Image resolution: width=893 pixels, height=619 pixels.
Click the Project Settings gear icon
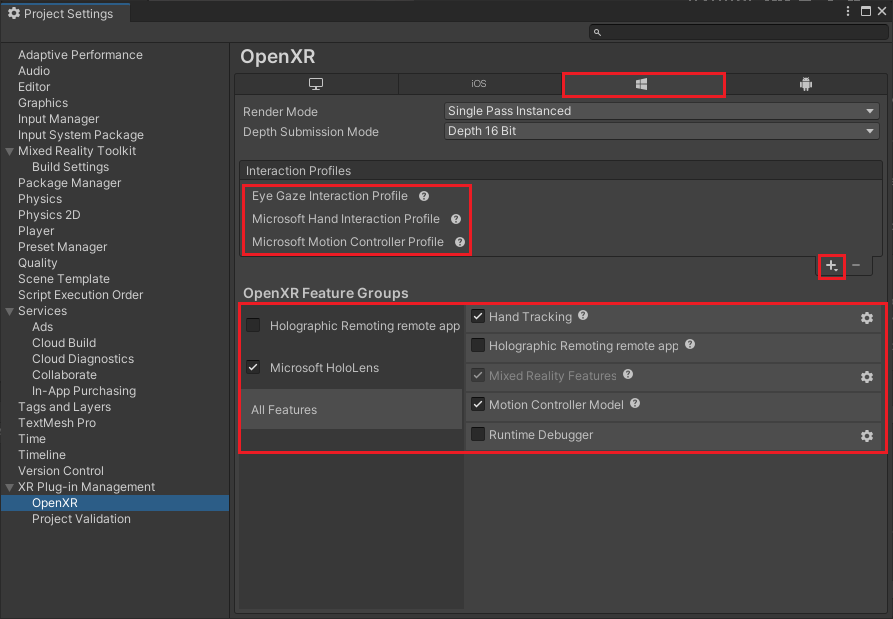tap(14, 13)
